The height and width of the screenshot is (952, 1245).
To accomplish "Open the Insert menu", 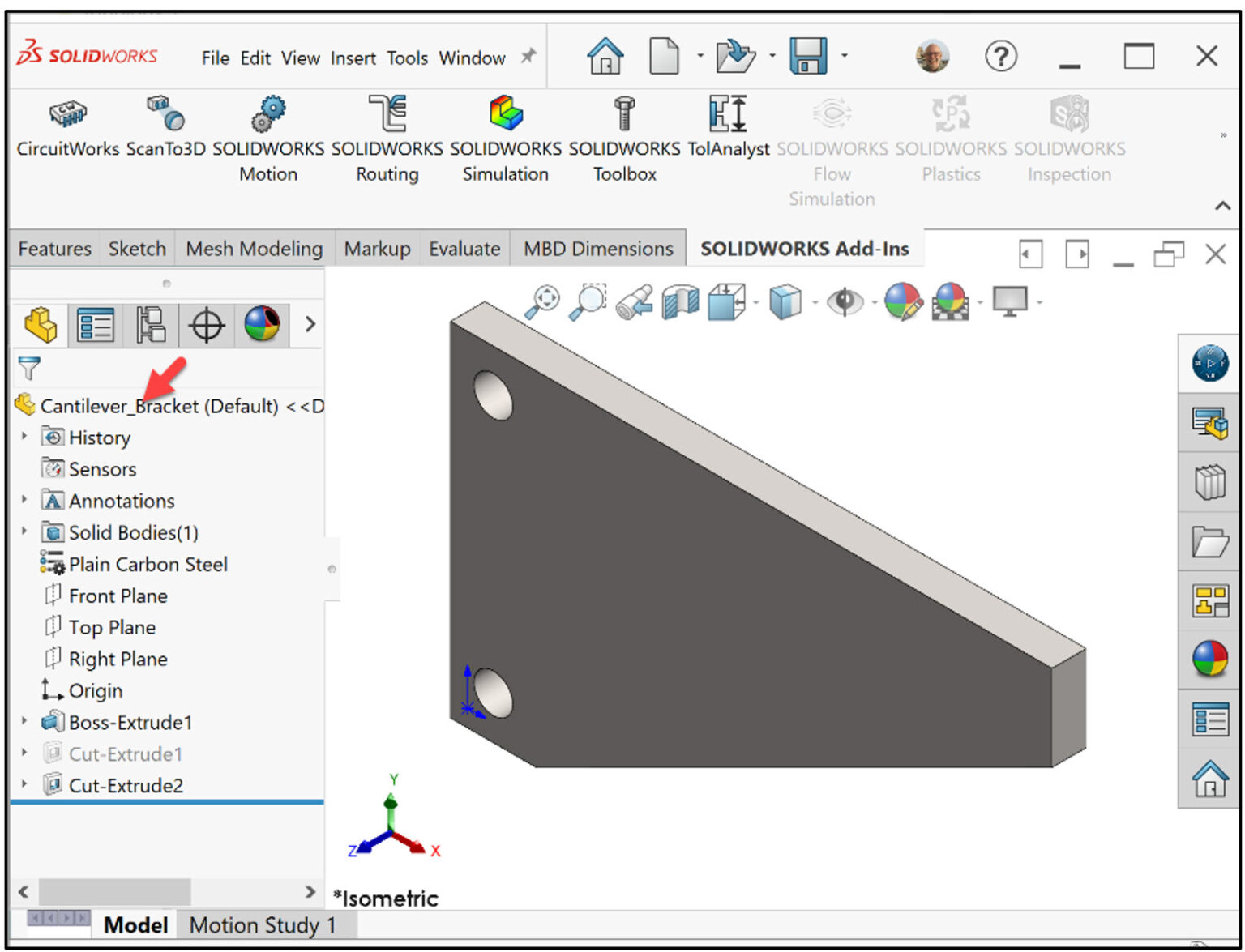I will [353, 58].
